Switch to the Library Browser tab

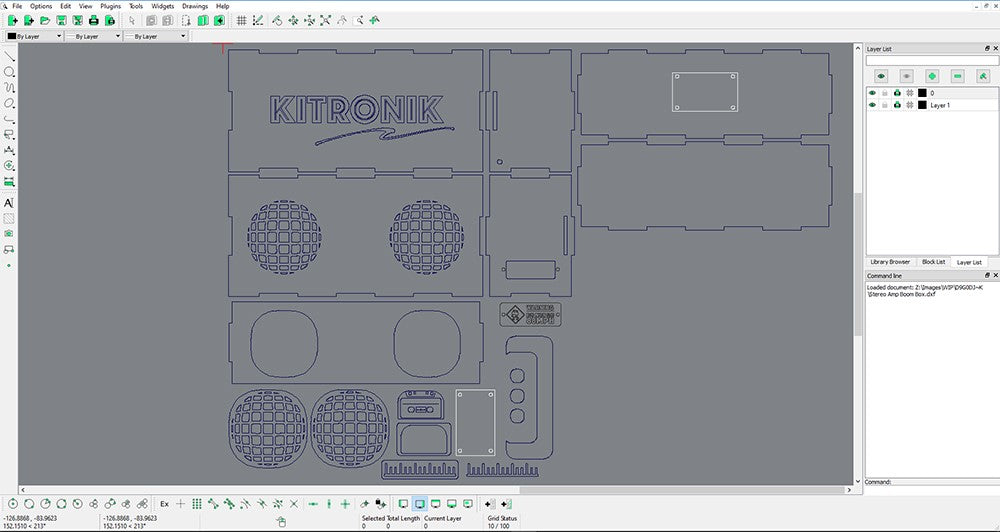click(889, 262)
